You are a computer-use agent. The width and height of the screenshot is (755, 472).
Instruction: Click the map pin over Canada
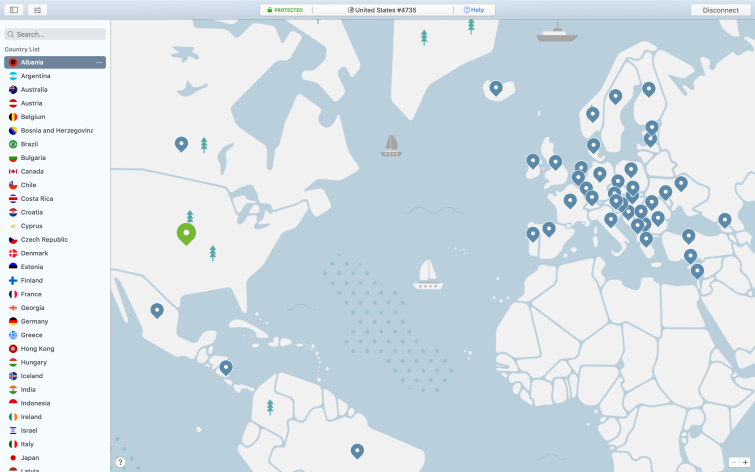[181, 144]
